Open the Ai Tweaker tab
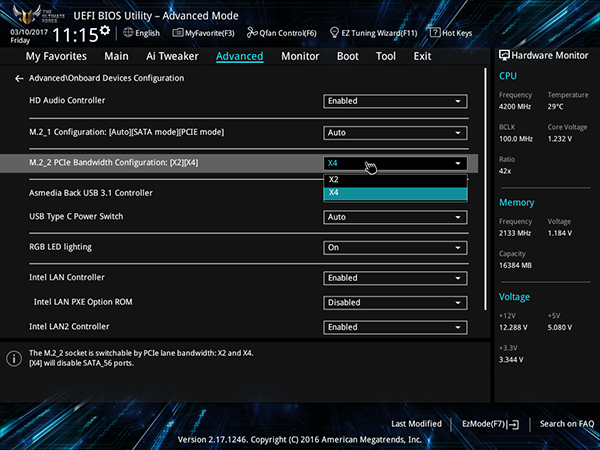 [x=172, y=56]
